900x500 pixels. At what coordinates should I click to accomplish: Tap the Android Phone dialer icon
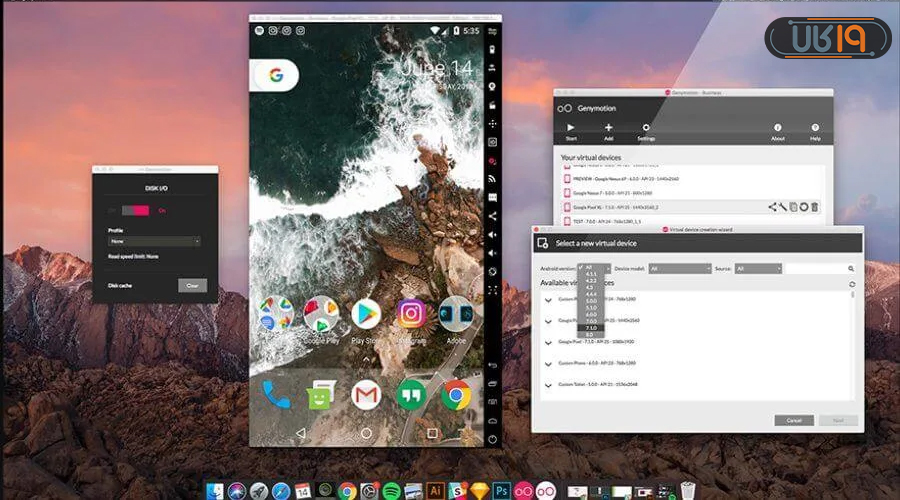click(276, 395)
